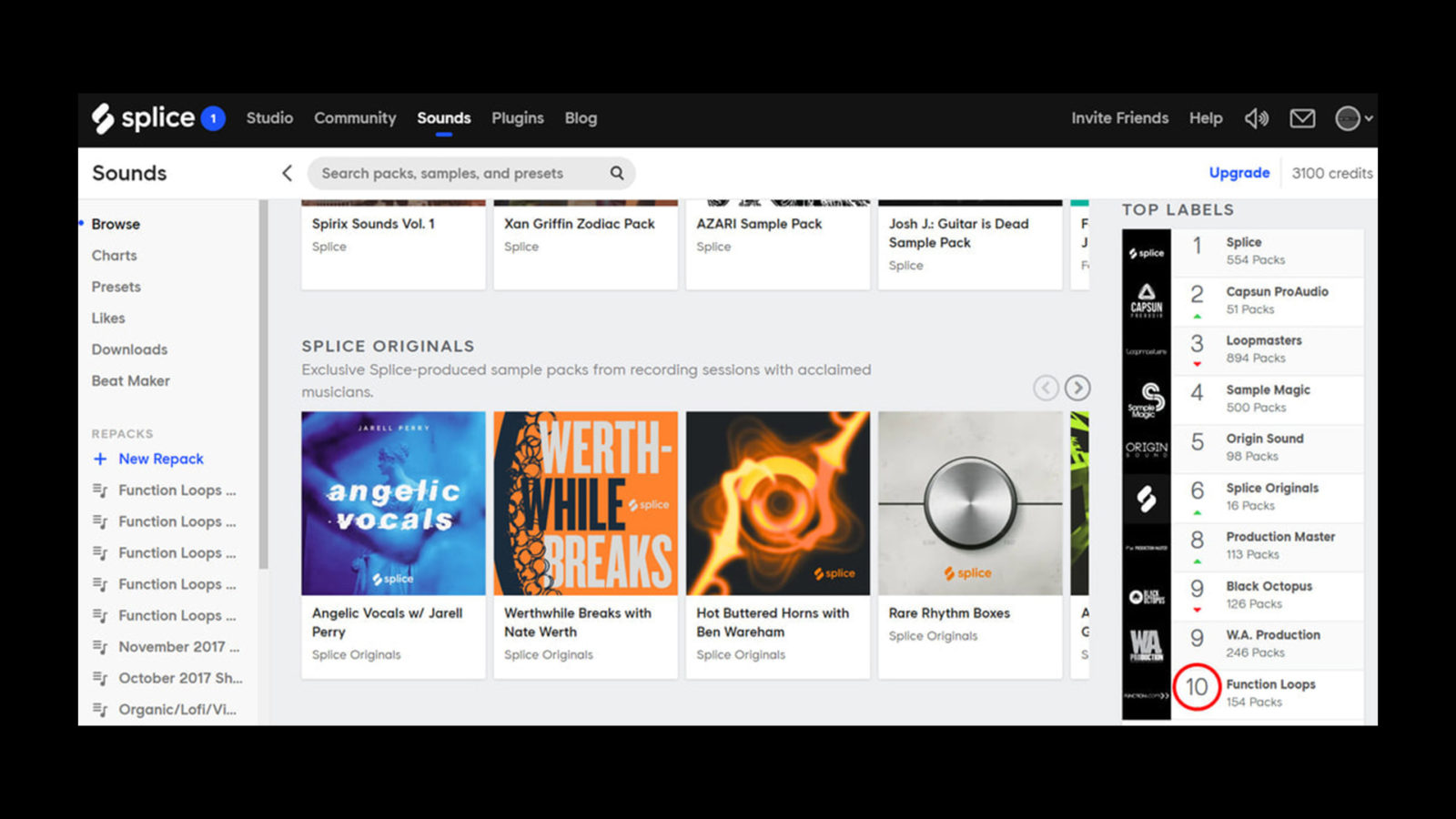Click the sidebar vertical scrollbar
The width and height of the screenshot is (1456, 819).
click(x=263, y=384)
